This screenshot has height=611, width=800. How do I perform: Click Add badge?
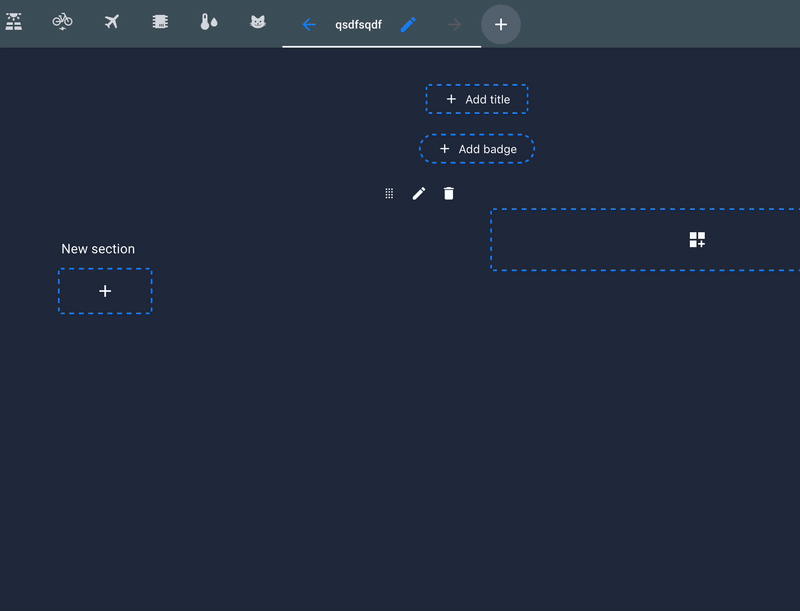pos(477,149)
